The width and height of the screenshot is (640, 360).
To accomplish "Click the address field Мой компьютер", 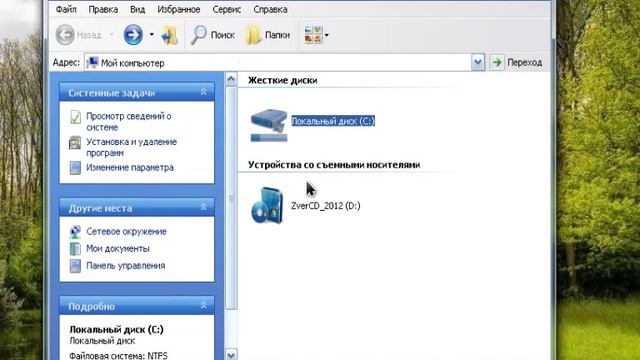I will [x=278, y=63].
